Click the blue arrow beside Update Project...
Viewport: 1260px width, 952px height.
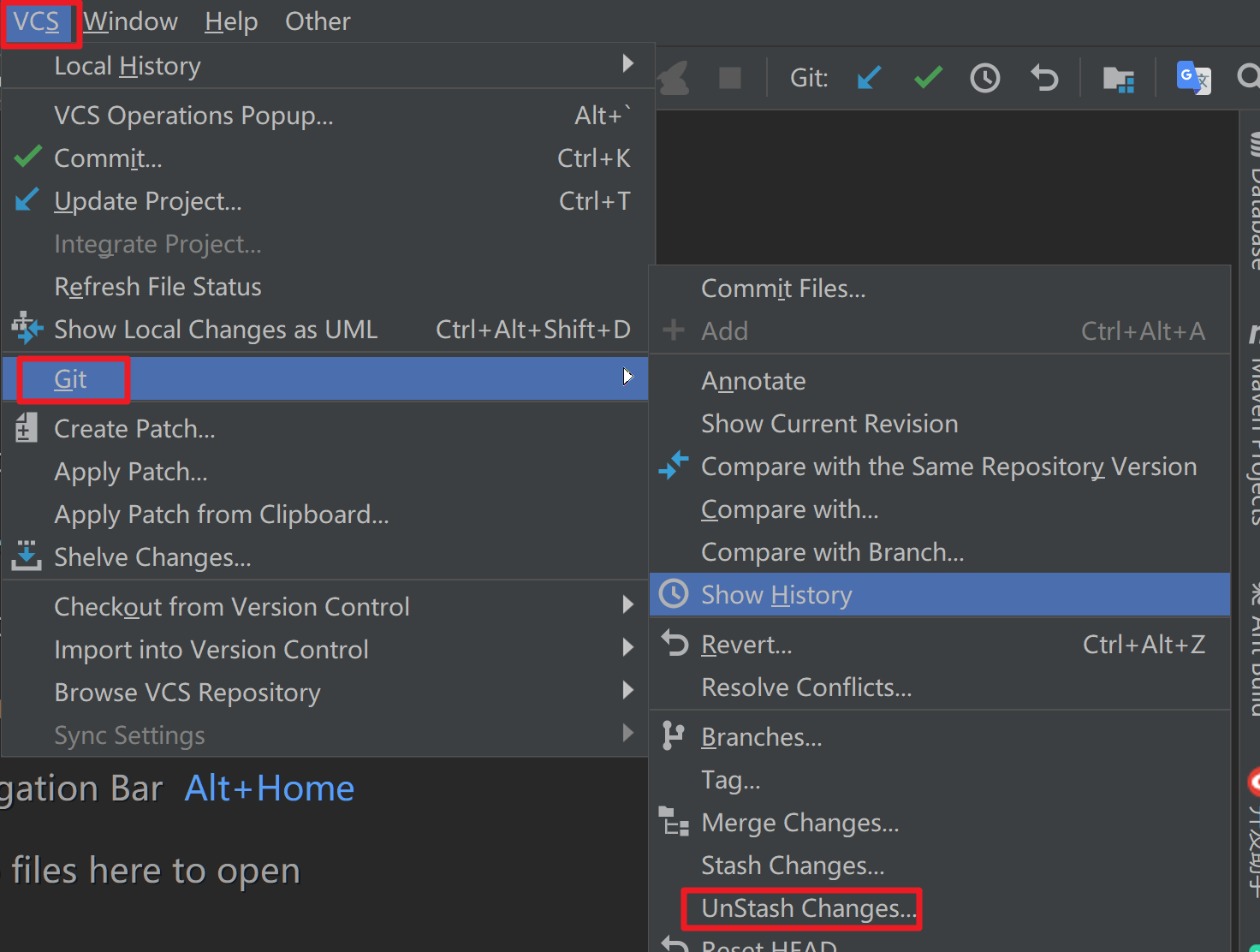[27, 199]
